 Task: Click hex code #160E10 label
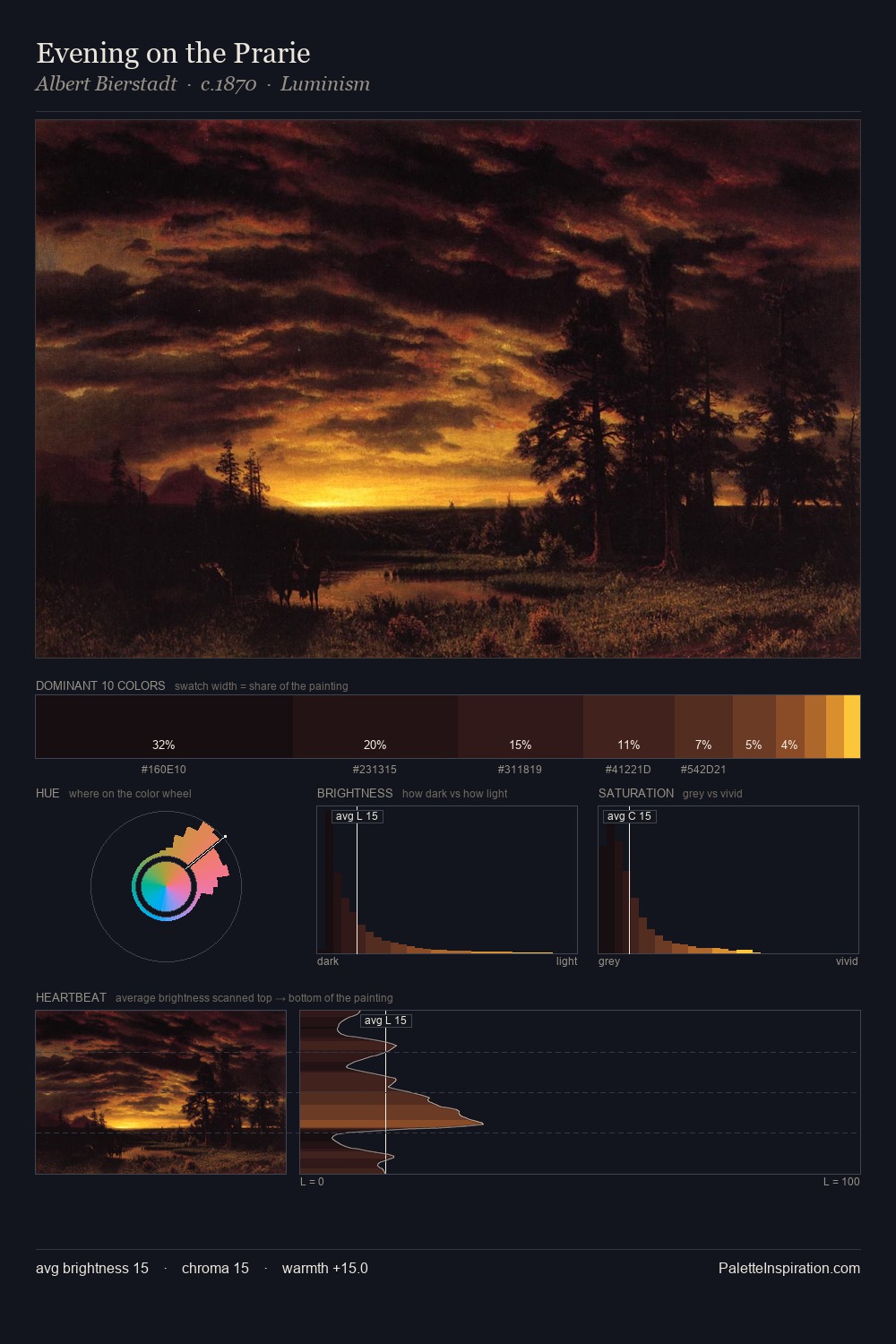(x=164, y=770)
